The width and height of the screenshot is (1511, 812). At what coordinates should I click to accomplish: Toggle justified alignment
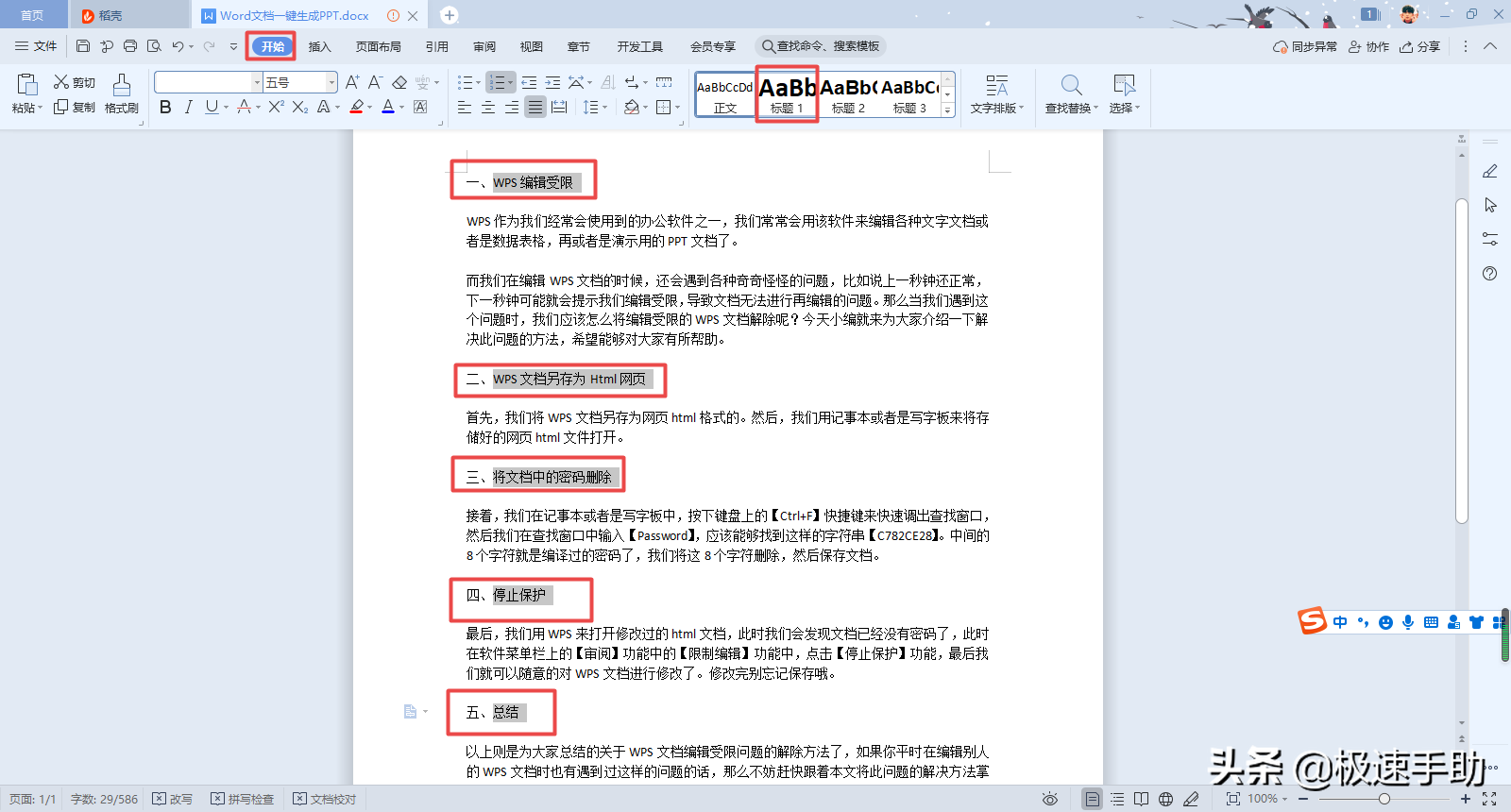click(535, 107)
